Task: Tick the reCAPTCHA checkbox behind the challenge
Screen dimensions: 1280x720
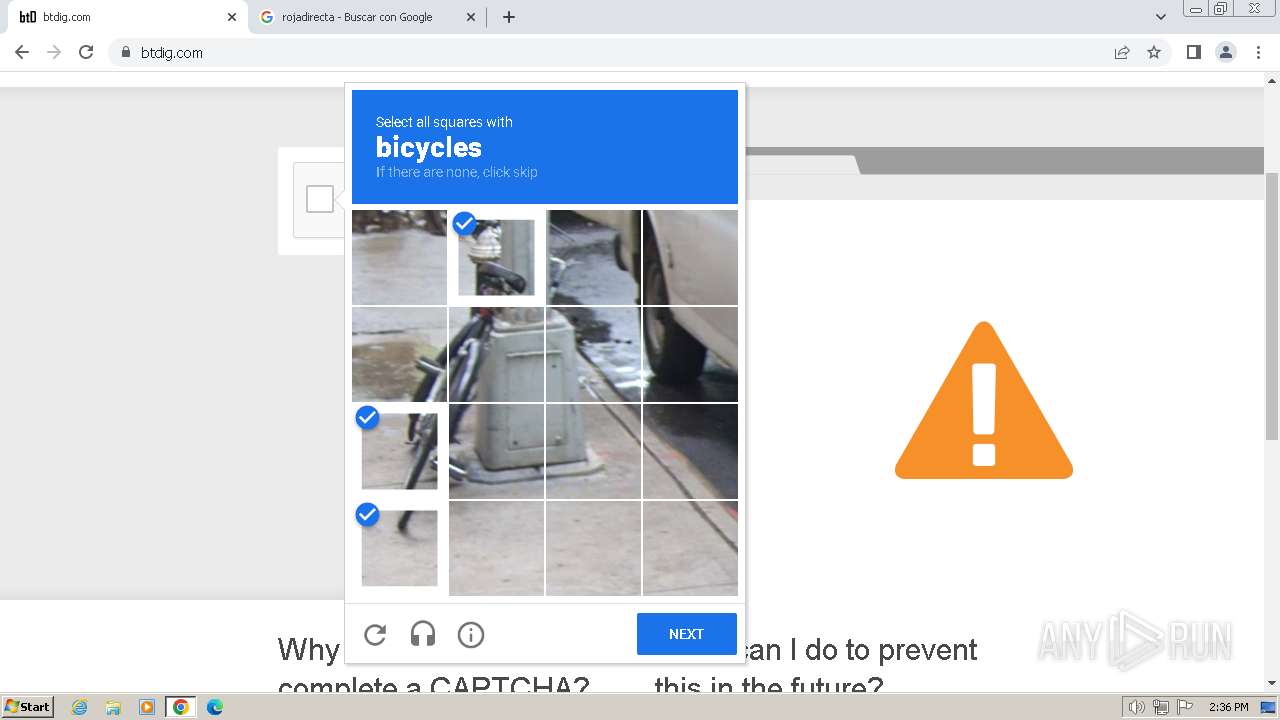Action: [320, 199]
